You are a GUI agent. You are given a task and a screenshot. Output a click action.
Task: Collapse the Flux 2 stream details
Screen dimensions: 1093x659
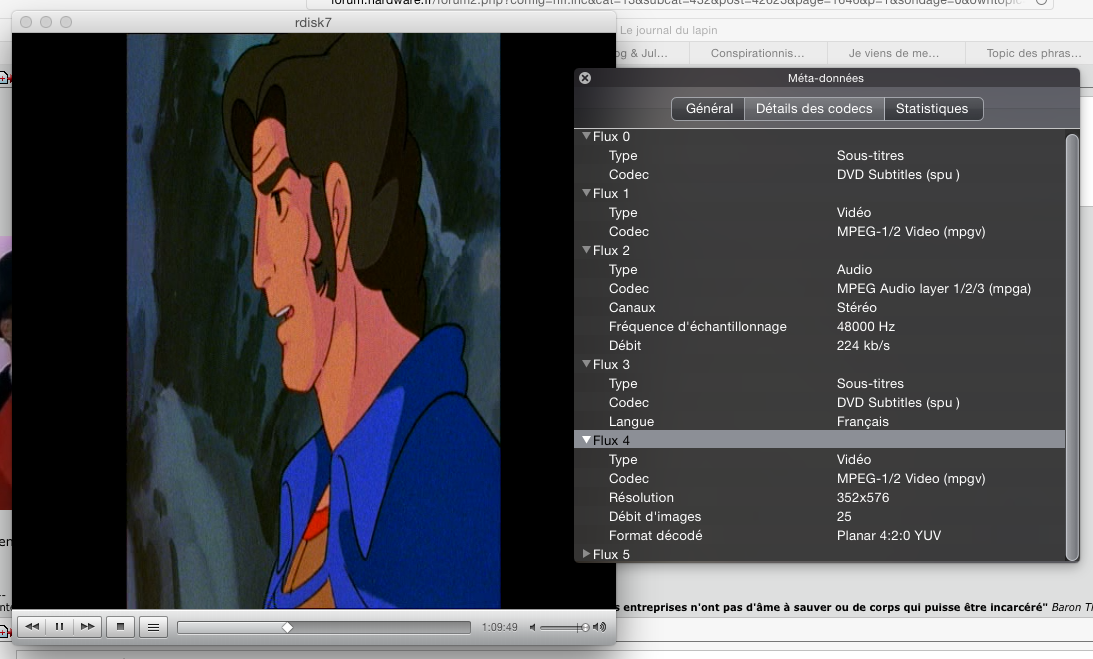(x=586, y=250)
